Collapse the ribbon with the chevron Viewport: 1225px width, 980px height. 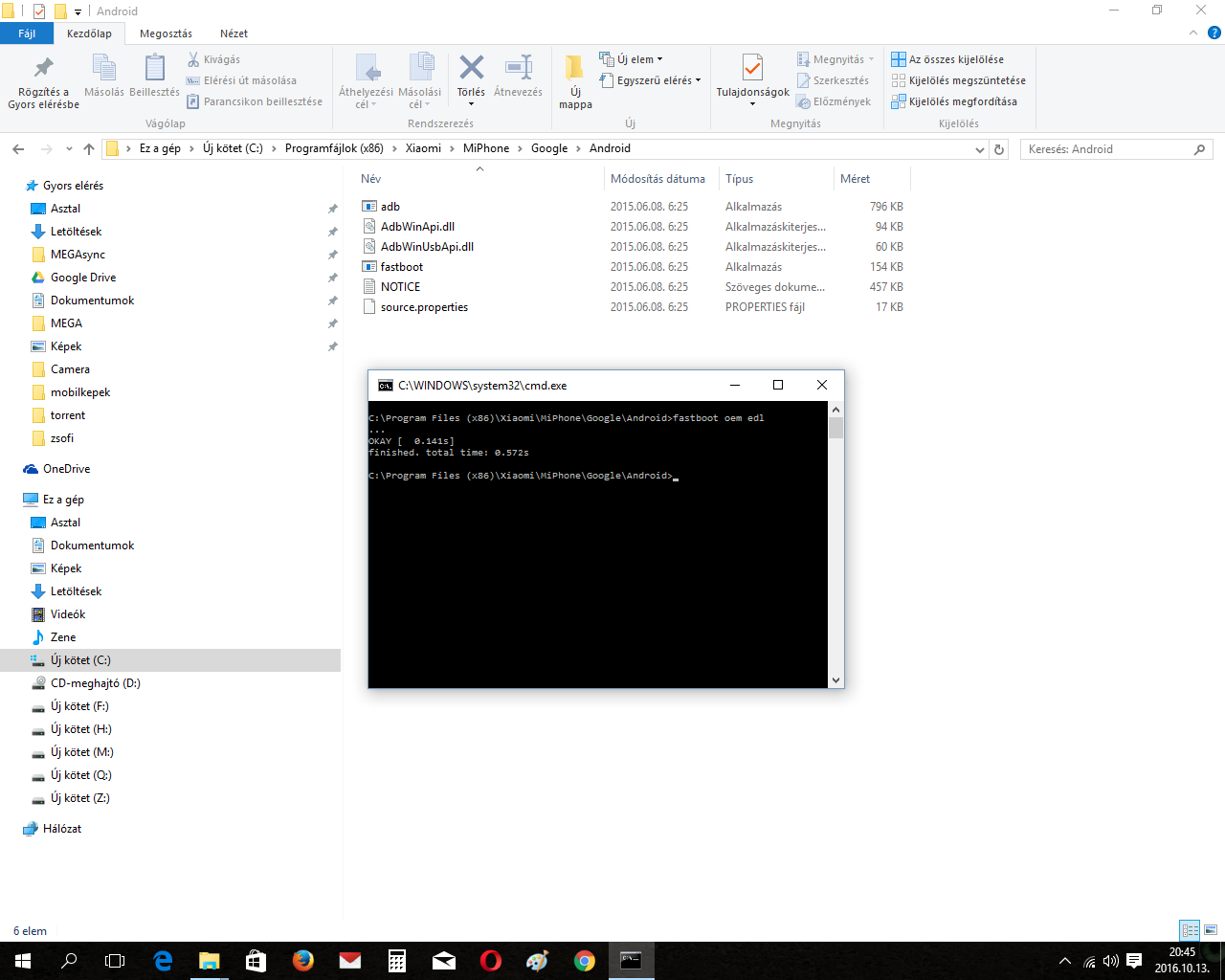point(1192,33)
